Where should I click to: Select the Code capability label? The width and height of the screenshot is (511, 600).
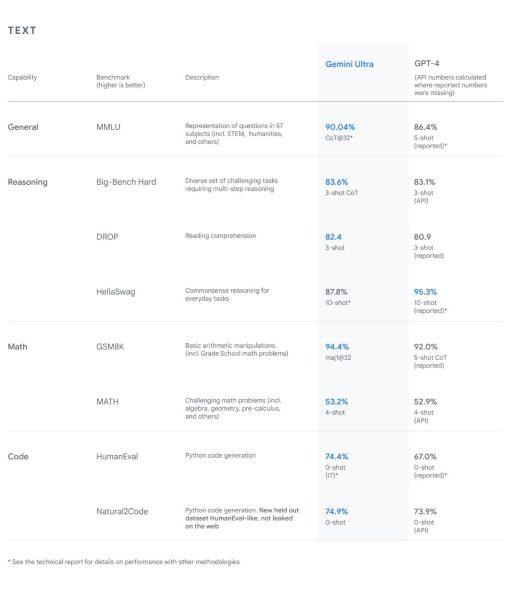pos(18,457)
